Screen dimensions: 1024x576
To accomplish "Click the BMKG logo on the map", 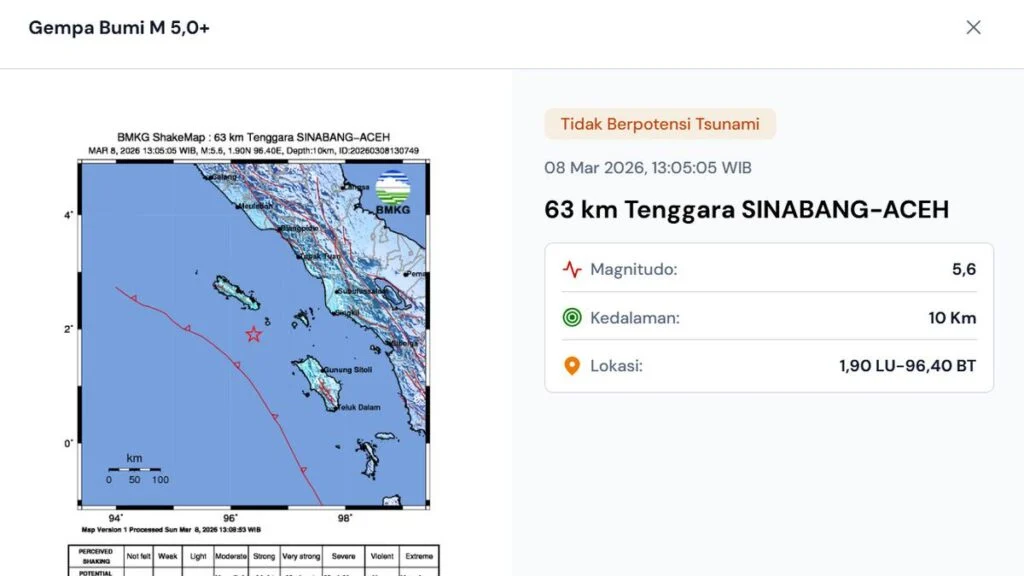I will click(393, 193).
